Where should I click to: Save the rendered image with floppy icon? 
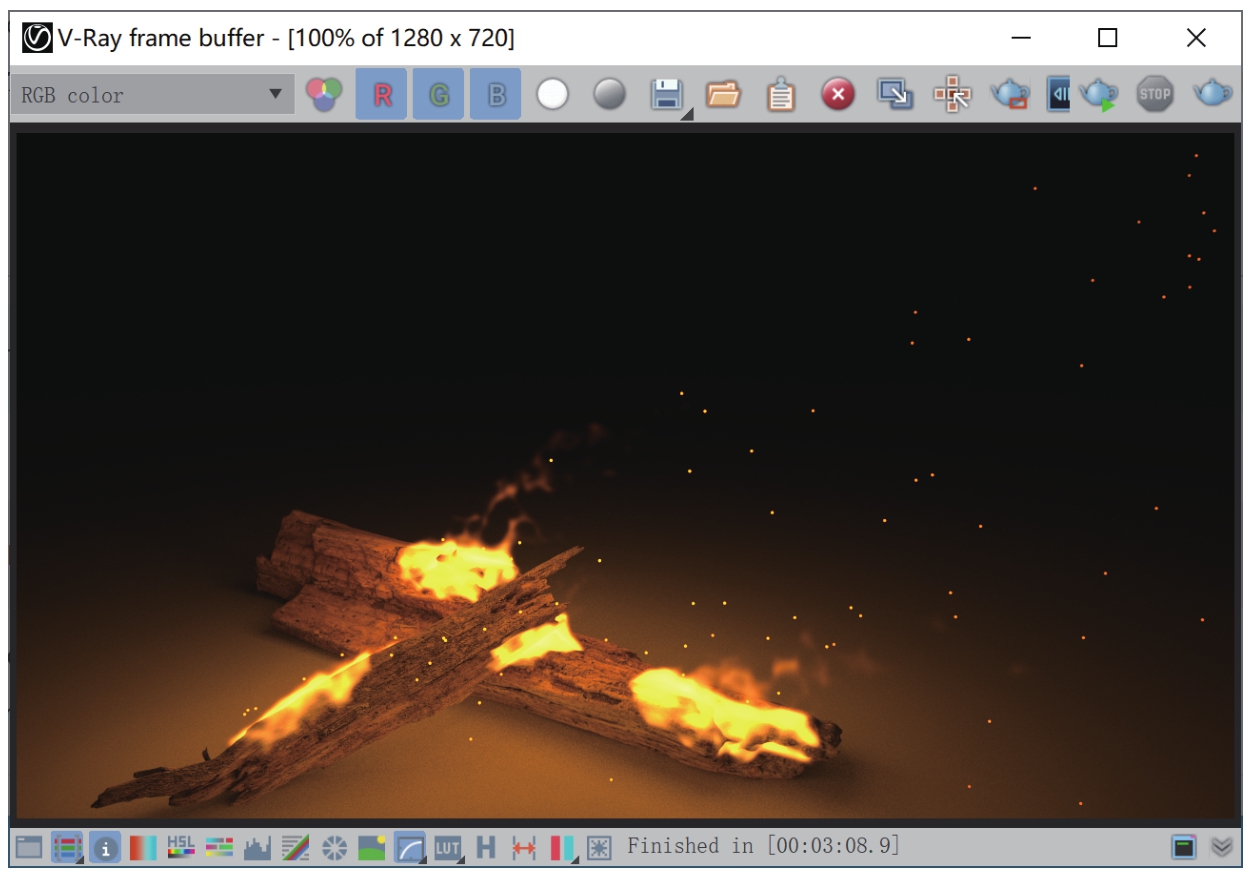(x=666, y=95)
